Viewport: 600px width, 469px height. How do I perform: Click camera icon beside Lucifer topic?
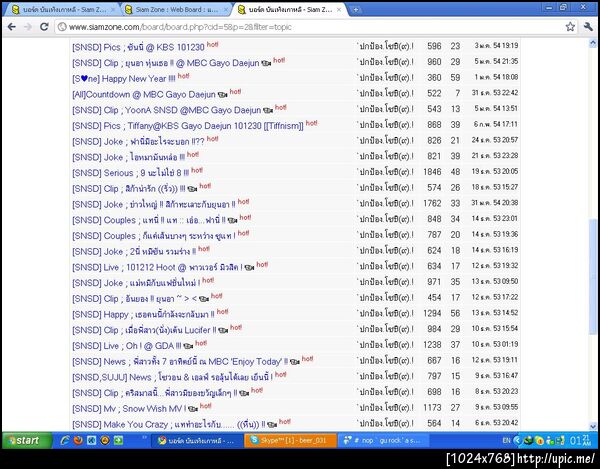point(223,331)
